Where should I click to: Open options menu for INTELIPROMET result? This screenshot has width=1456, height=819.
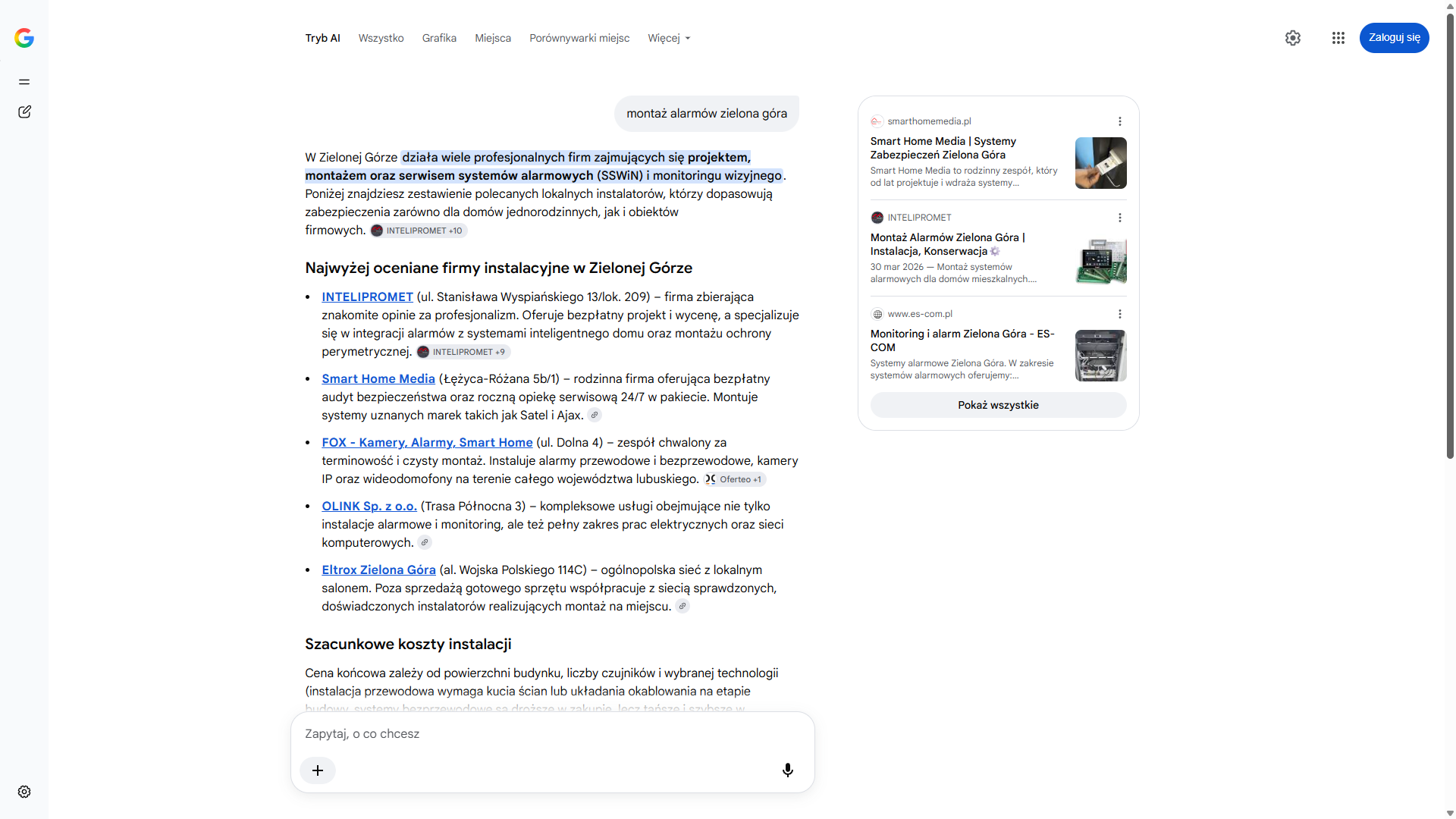click(x=1119, y=218)
